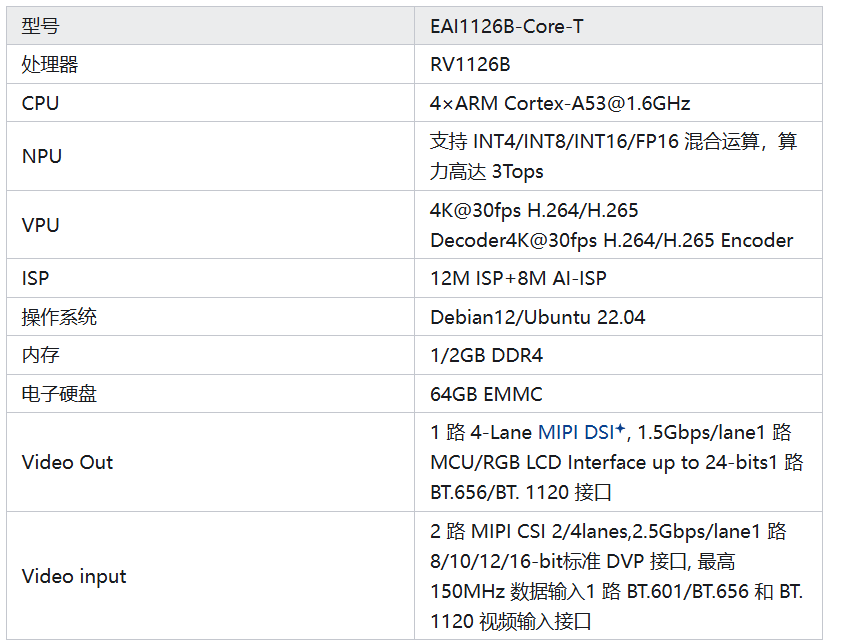Select the NPU row label
The height and width of the screenshot is (640, 846).
point(42,156)
